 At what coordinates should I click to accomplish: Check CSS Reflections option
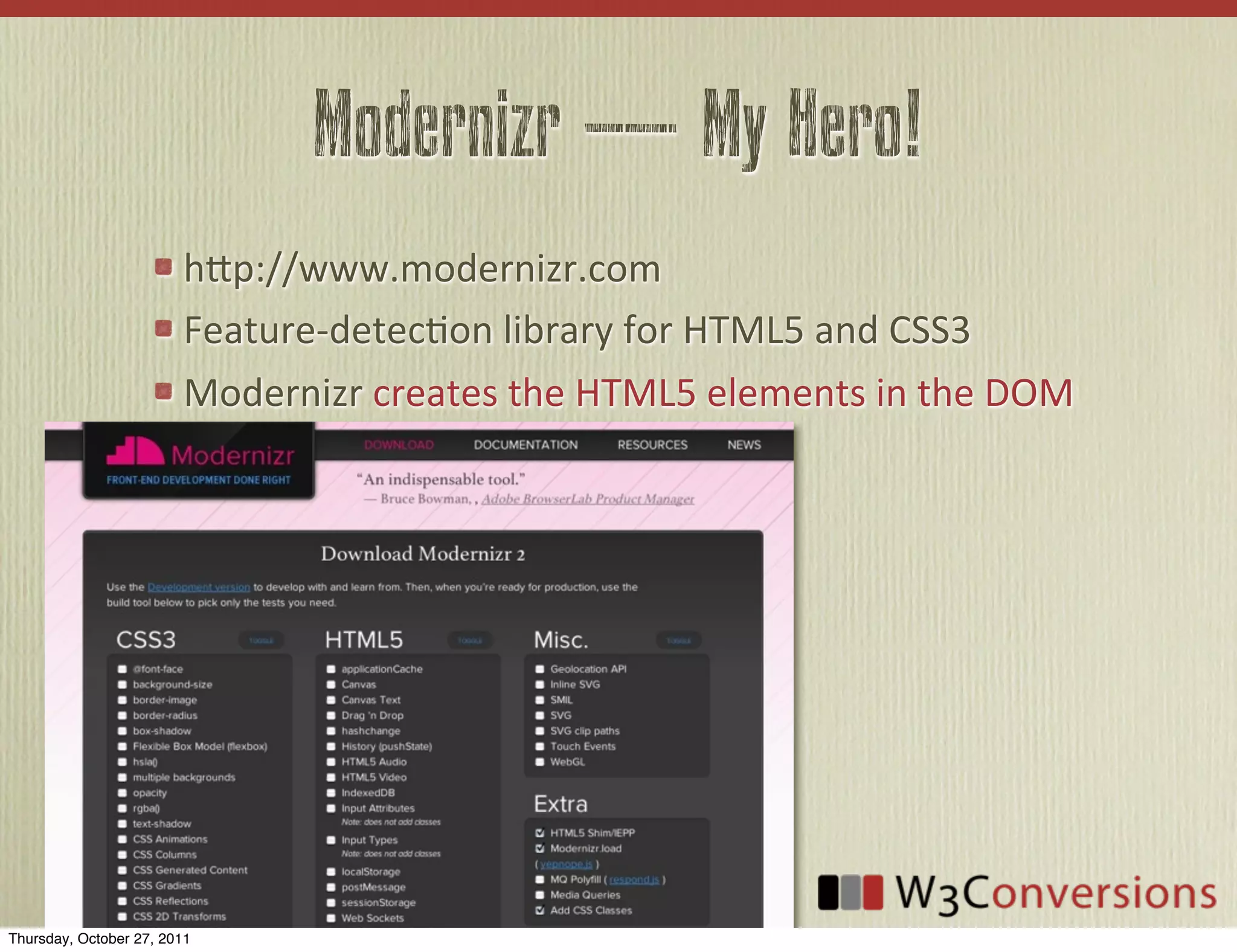[x=122, y=901]
